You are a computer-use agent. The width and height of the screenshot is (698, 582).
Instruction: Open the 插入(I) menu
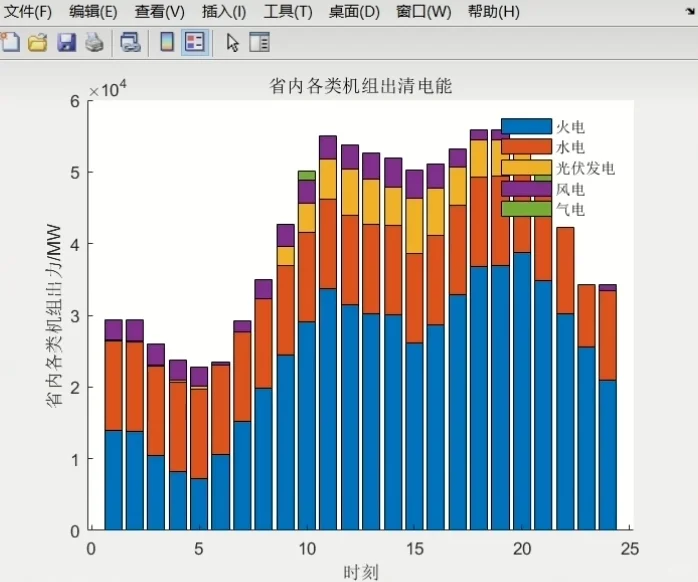(224, 12)
